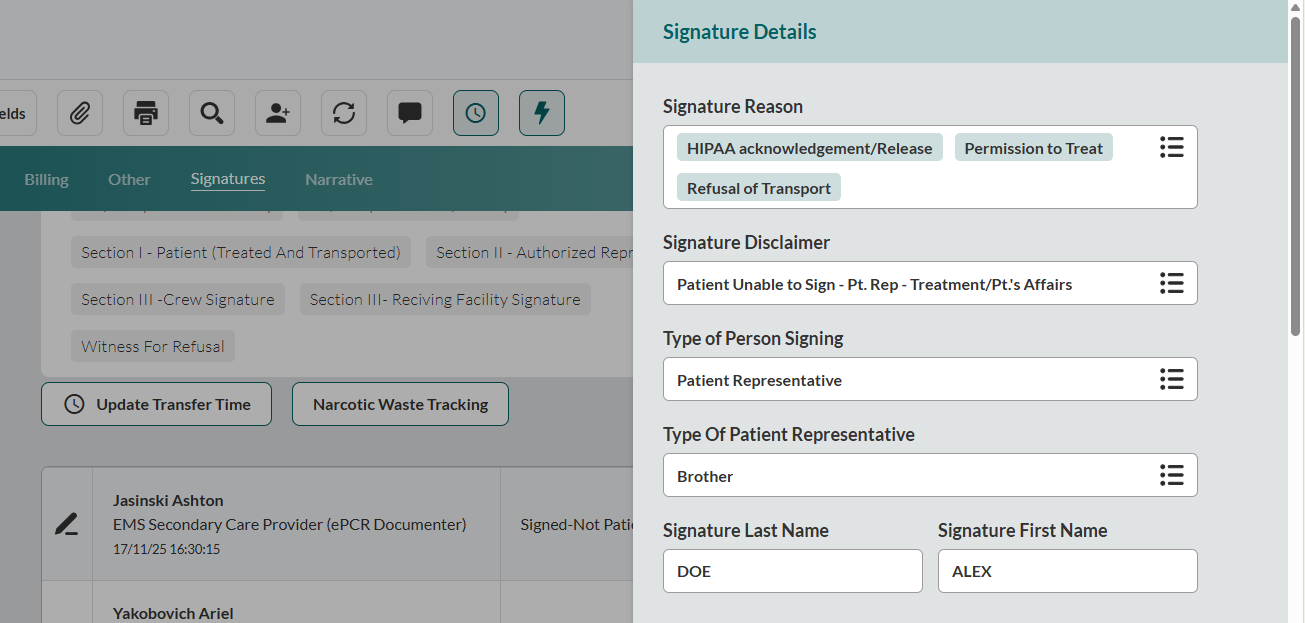Click the printer icon in toolbar

pos(146,113)
